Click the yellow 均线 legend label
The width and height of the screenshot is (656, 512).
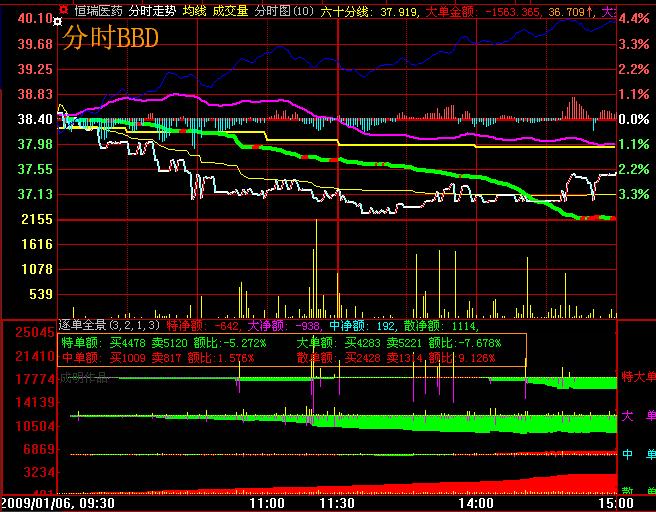click(x=195, y=11)
